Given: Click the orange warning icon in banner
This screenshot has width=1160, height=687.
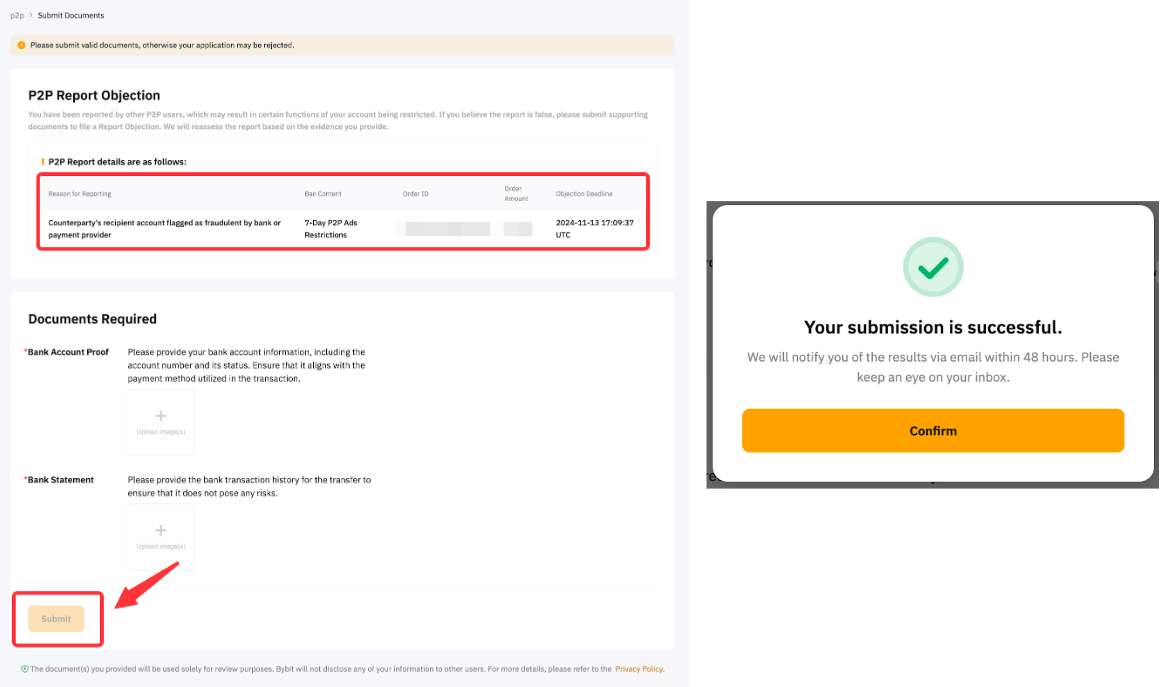Looking at the screenshot, I should pyautogui.click(x=22, y=45).
